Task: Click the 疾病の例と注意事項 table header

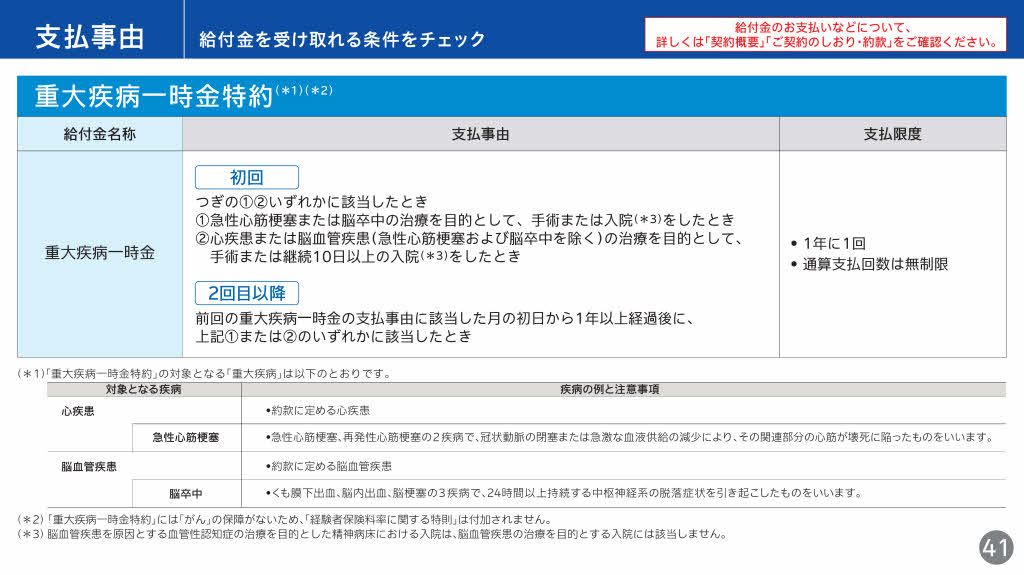Action: pos(623,389)
